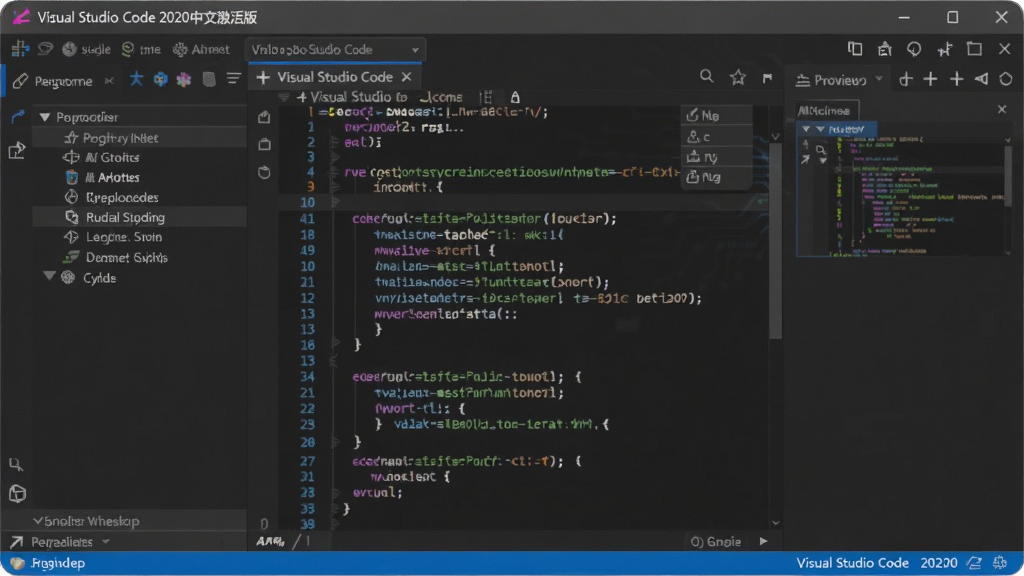This screenshot has height=576, width=1024.
Task: Switch to the Visual Studio Code editor tab
Action: click(335, 77)
